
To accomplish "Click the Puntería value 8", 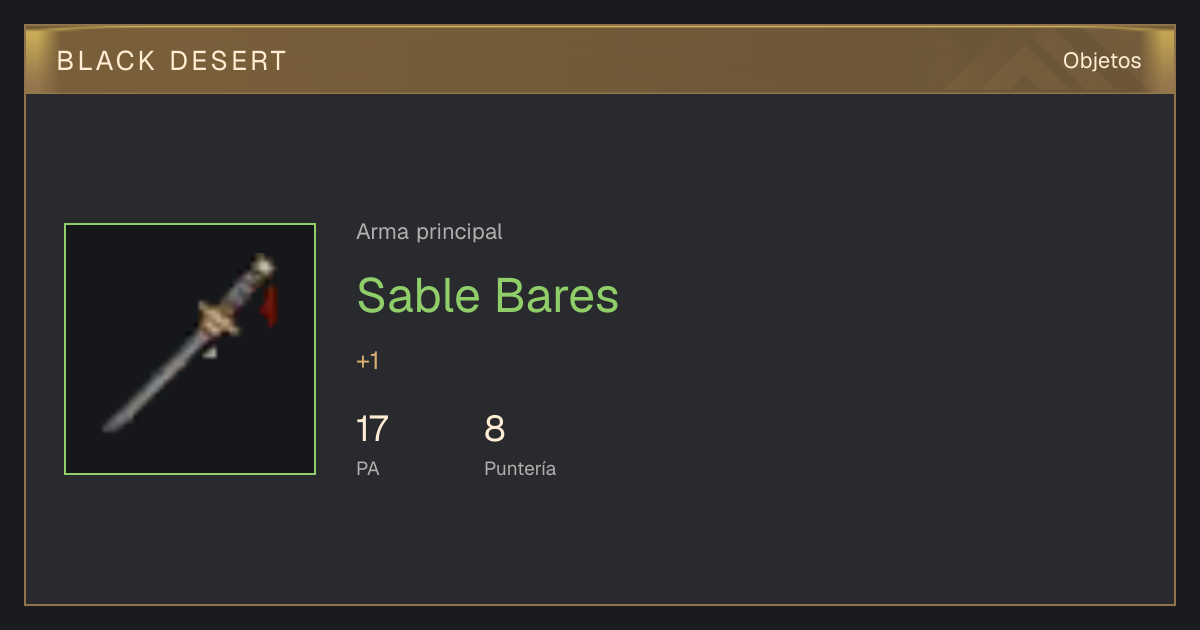I will click(x=495, y=429).
